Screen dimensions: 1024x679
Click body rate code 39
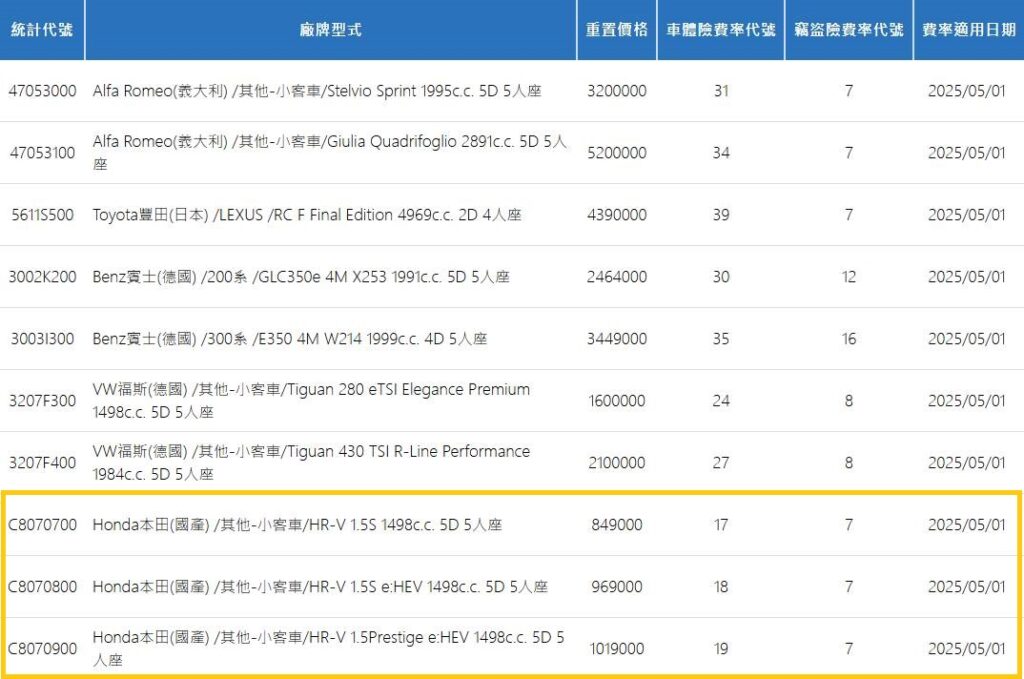(x=721, y=215)
